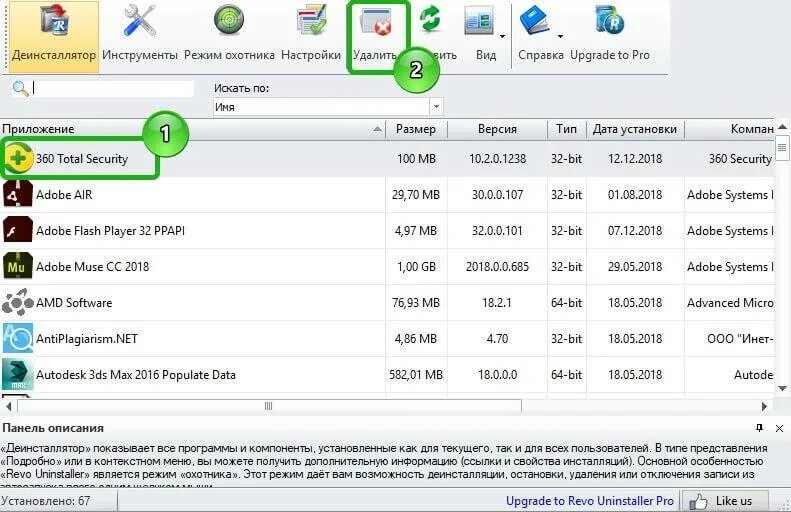Pin the Панель описания panel

click(x=759, y=428)
